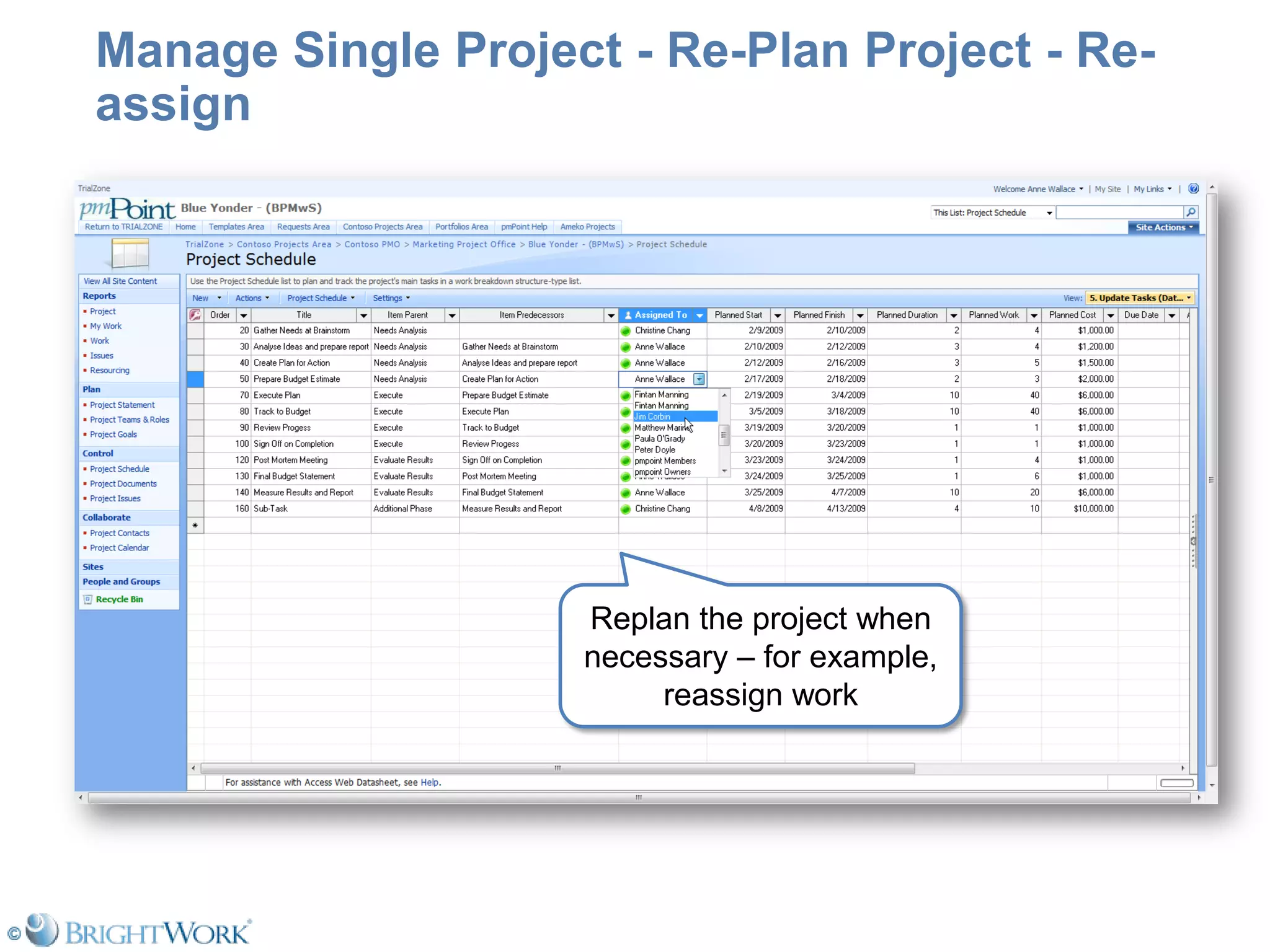Switch to the Contoso Projects Area tab
Screen dimensions: 1270x952
[383, 227]
